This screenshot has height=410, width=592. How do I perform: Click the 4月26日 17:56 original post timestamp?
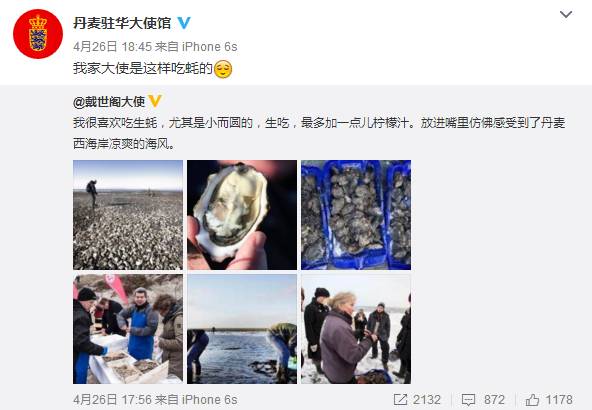[x=112, y=399]
